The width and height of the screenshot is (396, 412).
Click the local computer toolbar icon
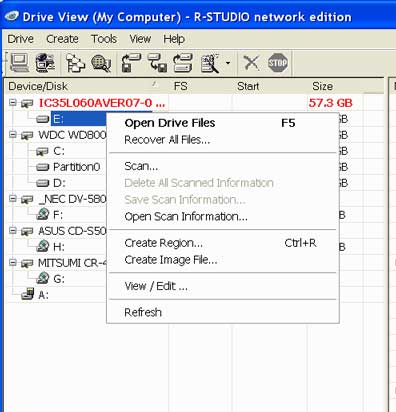click(x=19, y=62)
